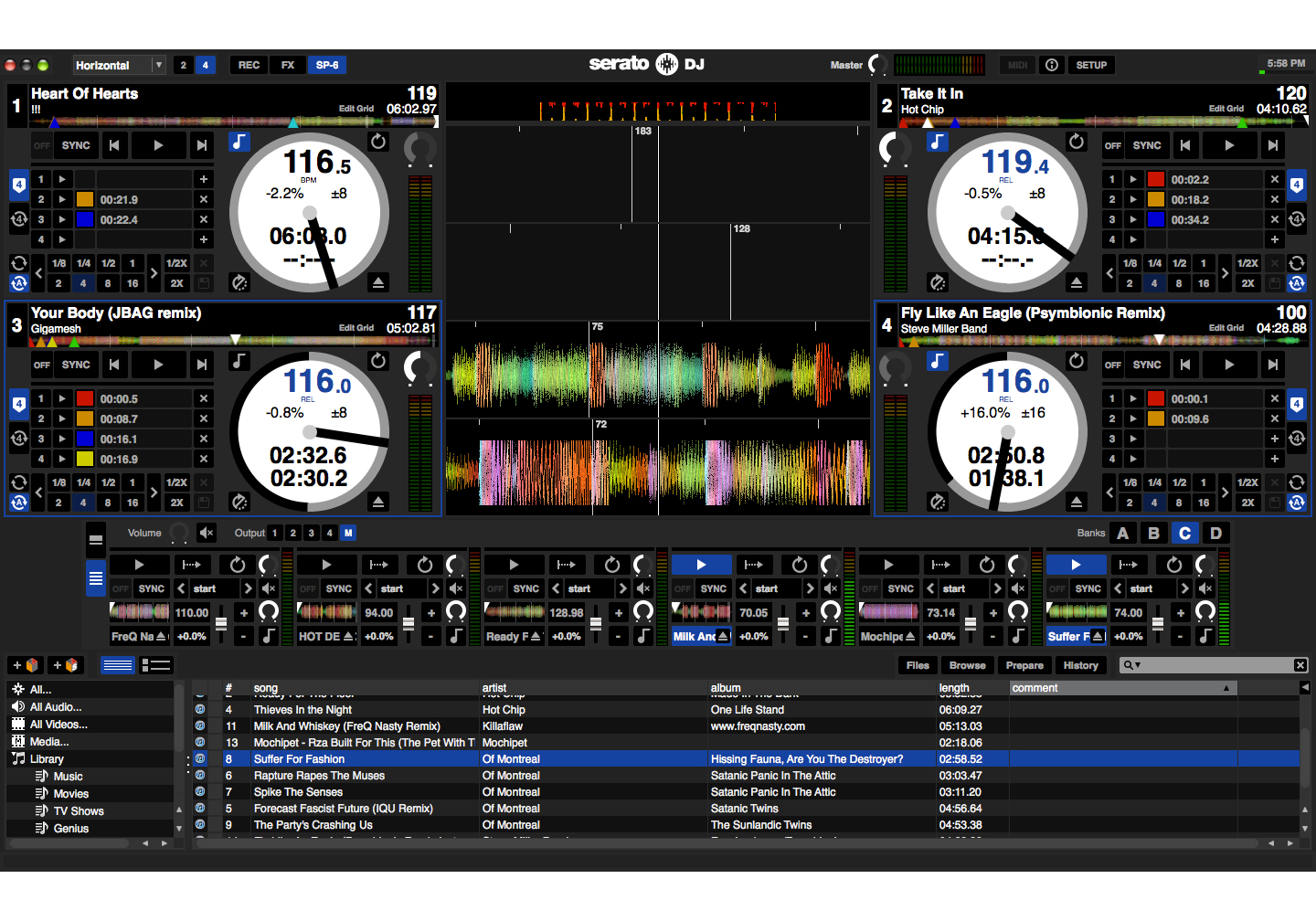
Task: Next start point for FreQ Na sample
Action: [248, 588]
